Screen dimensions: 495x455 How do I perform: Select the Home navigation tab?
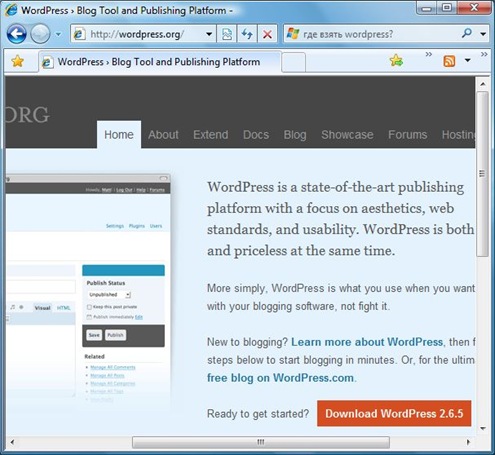(119, 135)
